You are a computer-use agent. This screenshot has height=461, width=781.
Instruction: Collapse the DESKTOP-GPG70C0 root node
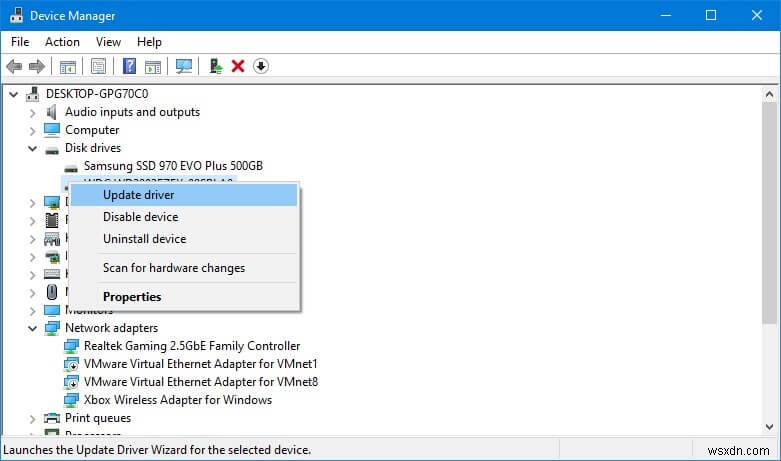tap(14, 94)
